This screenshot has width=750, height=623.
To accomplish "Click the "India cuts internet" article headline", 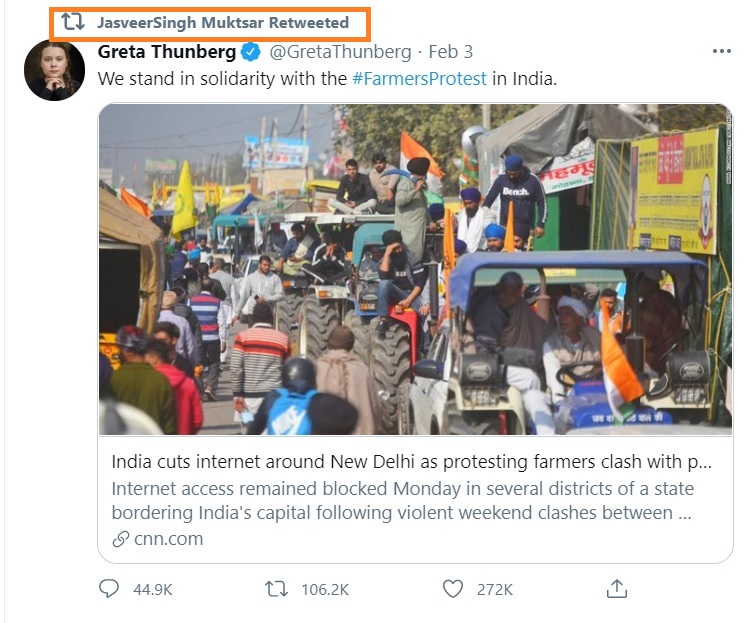I will tap(411, 463).
